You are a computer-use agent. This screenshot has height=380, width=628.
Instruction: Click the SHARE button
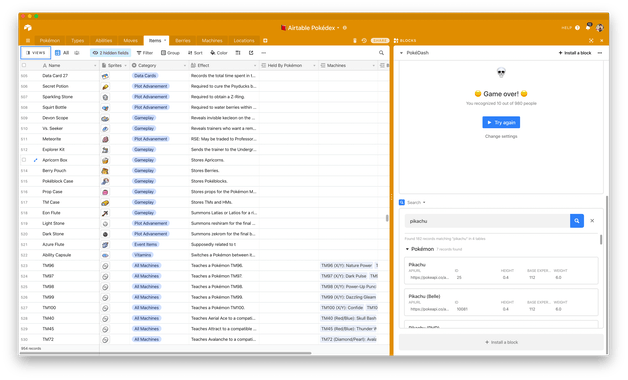[x=380, y=40]
